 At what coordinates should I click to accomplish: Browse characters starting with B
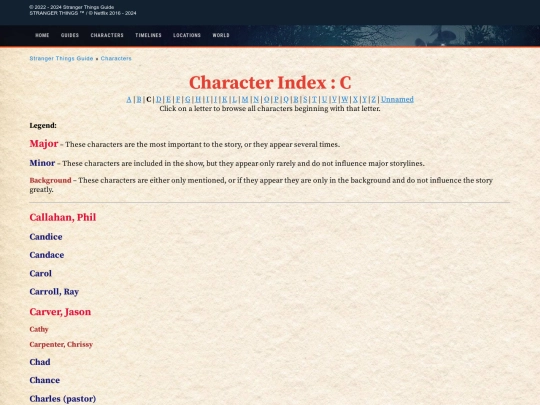139,100
